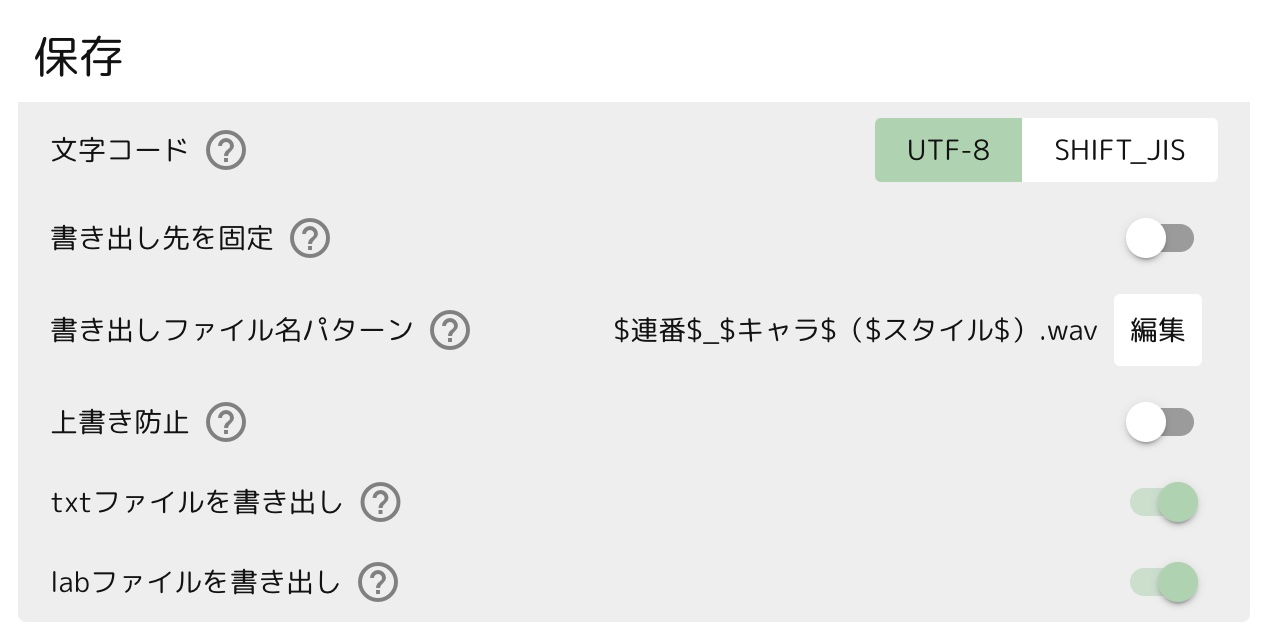Viewport: 1262px width, 640px height.
Task: Open help icon for txtファイルを書き出し
Action: pos(380,502)
